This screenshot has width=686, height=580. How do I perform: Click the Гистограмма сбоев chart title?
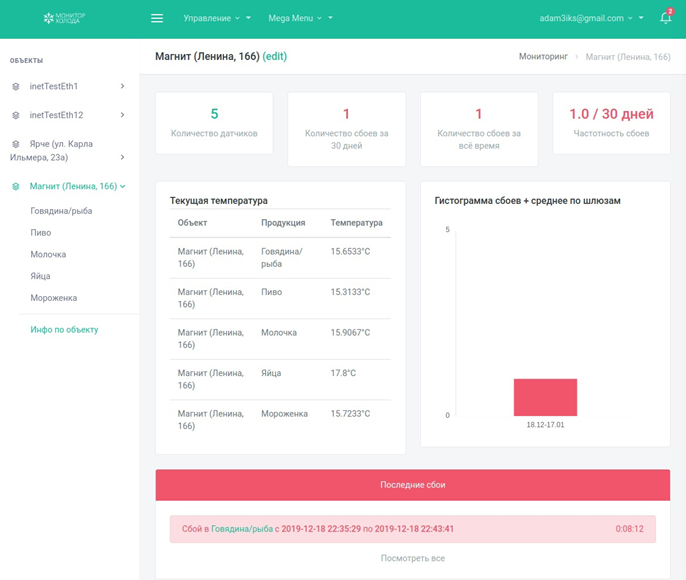pos(527,201)
